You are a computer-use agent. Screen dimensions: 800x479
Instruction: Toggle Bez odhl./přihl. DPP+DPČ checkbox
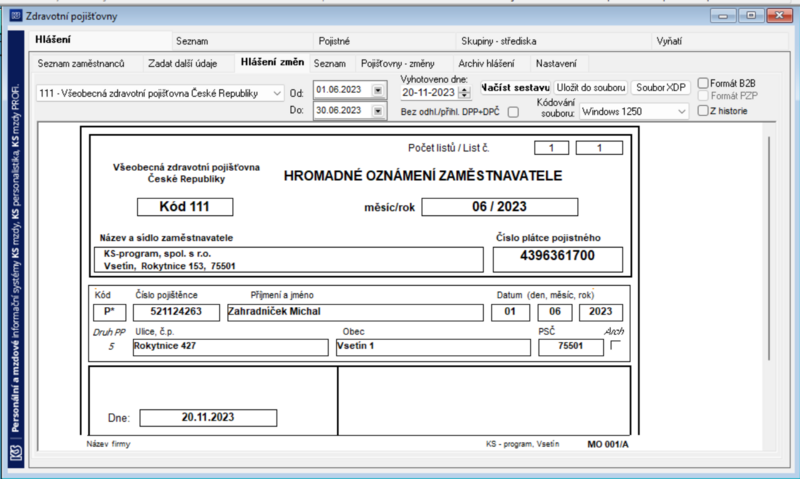click(513, 112)
